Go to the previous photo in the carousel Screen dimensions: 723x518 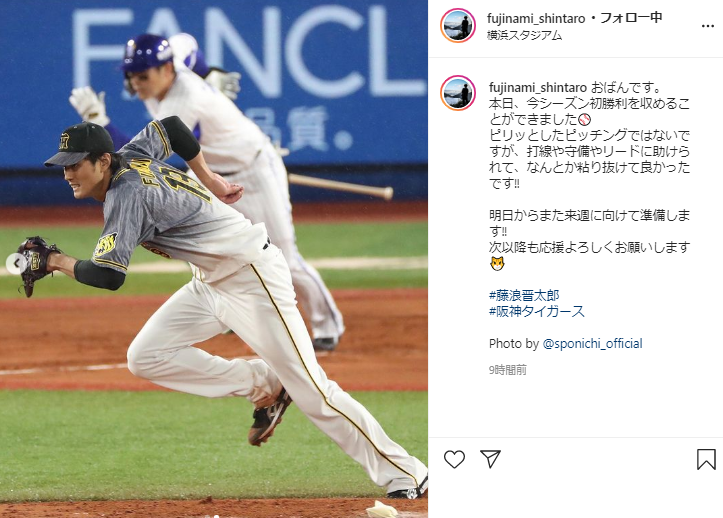point(17,263)
